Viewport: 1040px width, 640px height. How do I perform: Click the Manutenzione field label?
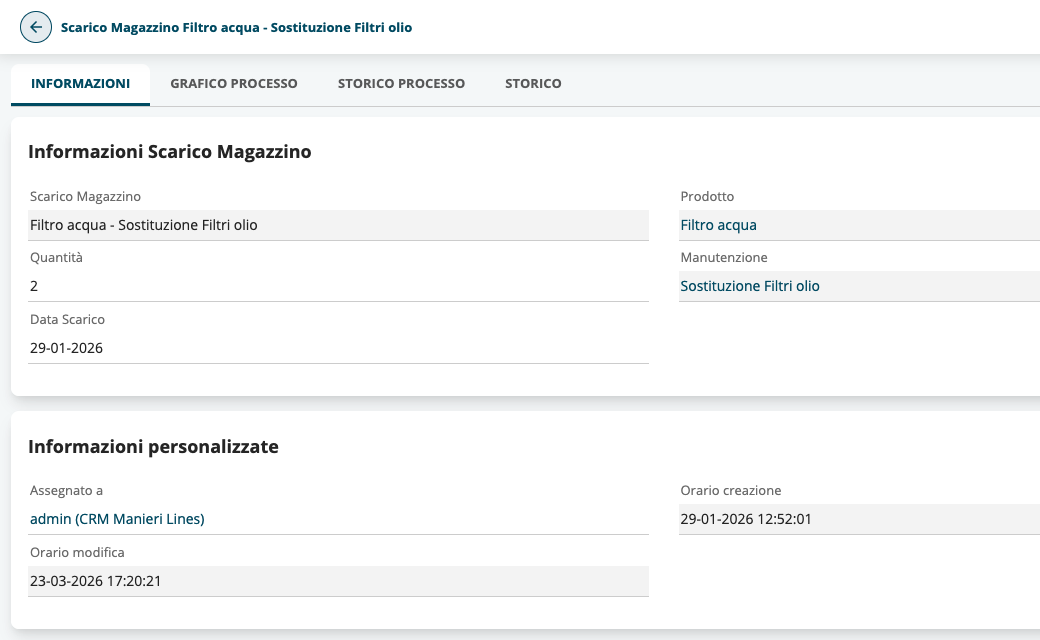(x=724, y=257)
